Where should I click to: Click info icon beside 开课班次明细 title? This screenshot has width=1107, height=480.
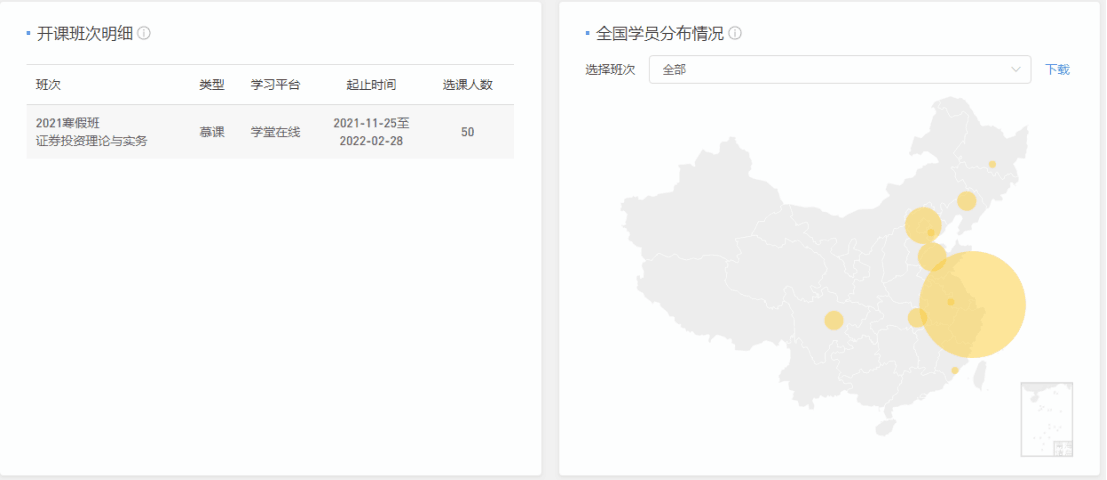[144, 33]
